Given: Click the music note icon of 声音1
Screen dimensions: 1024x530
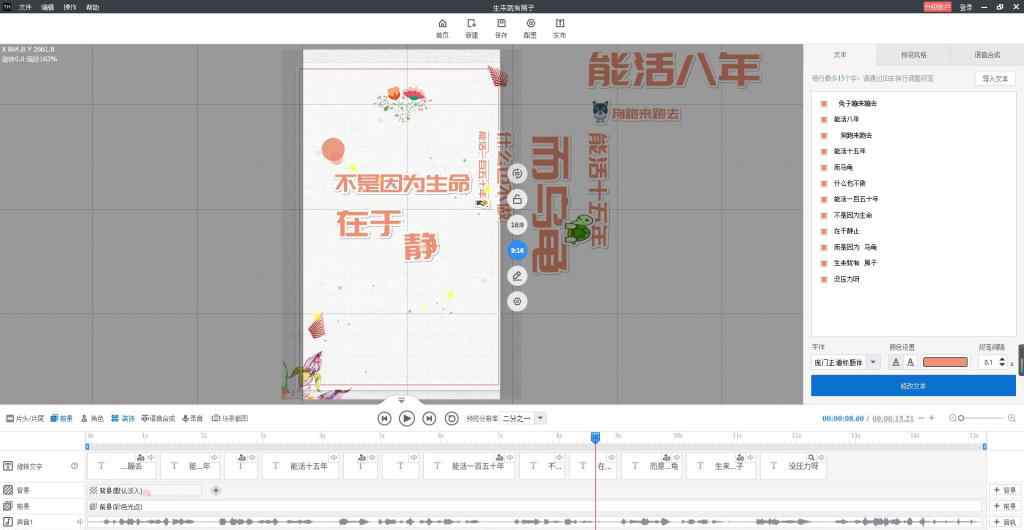Looking at the screenshot, I should click(x=8, y=522).
